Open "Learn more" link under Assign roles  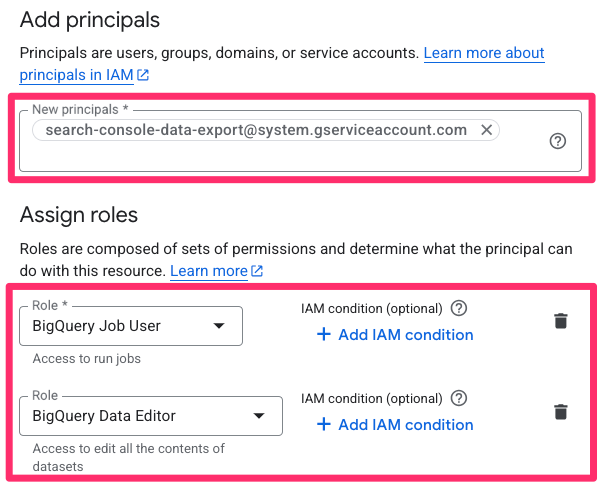[x=208, y=271]
